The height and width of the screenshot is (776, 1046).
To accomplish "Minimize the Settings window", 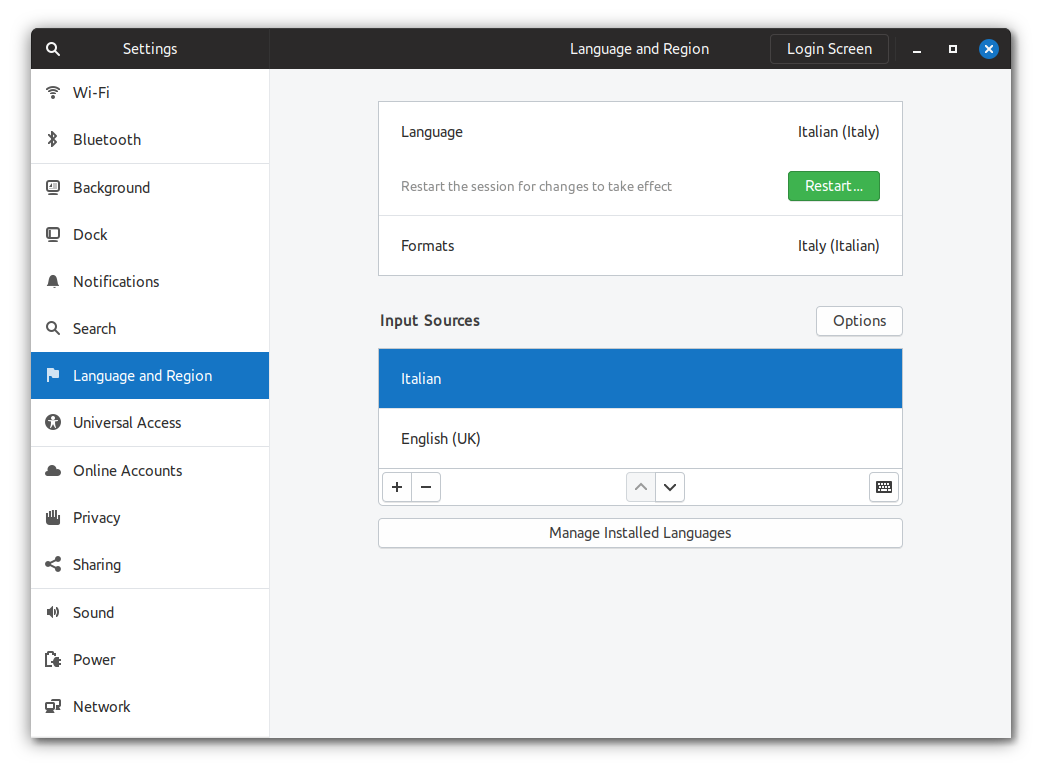I will pos(917,49).
